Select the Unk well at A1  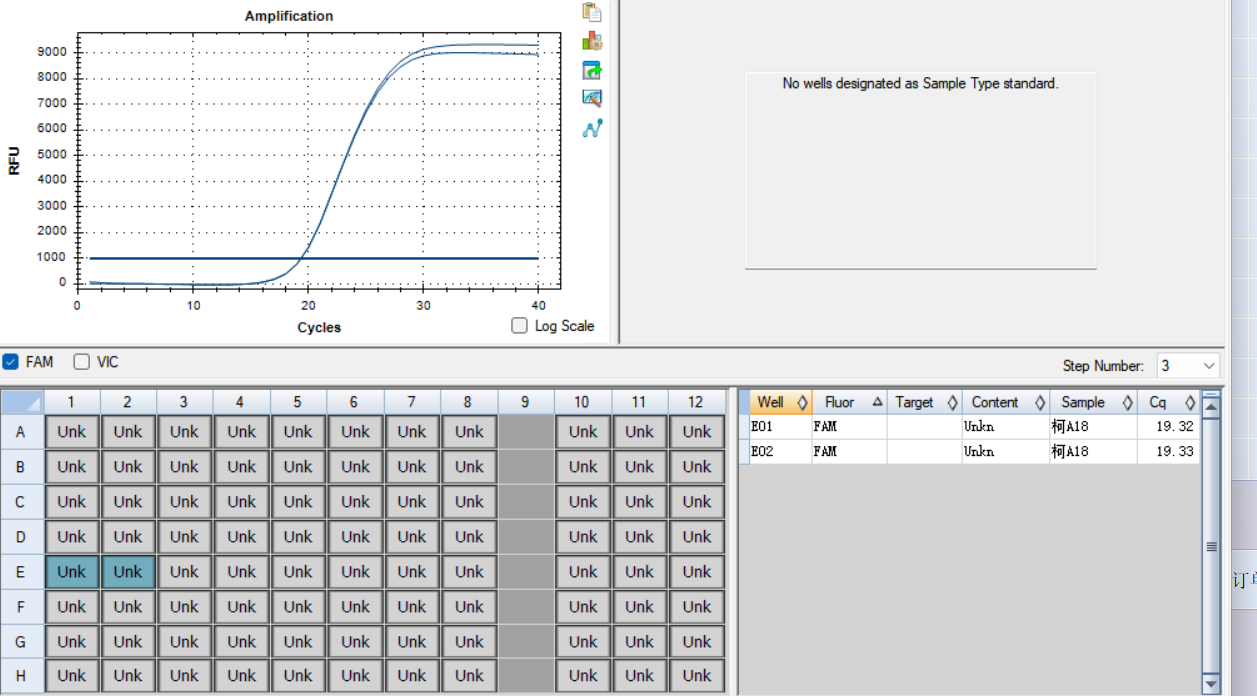click(x=72, y=432)
